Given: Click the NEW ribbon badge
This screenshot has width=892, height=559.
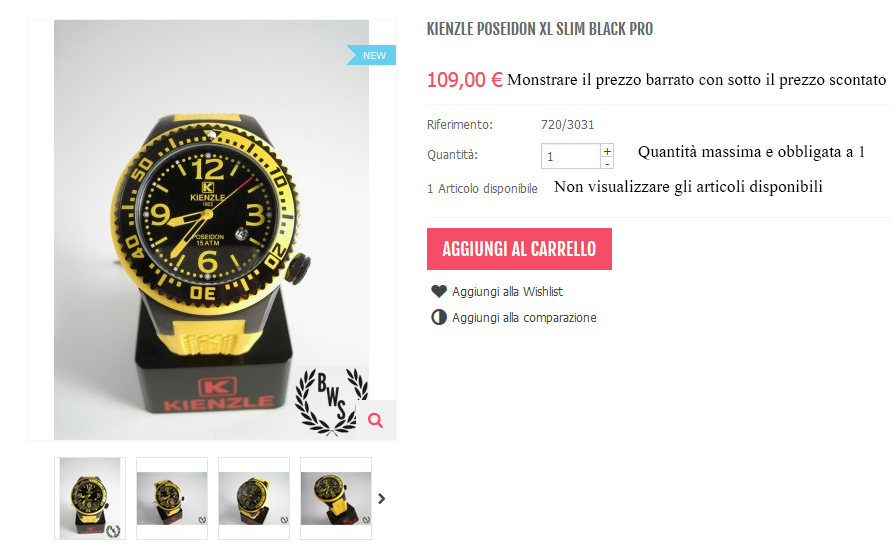Looking at the screenshot, I should (371, 55).
